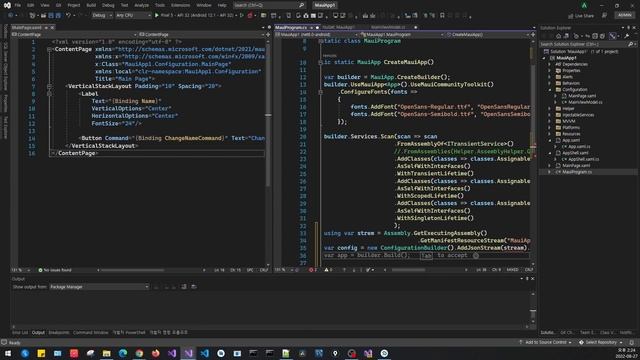Select App.xaml.cs file
This screenshot has width=640, height=360.
[579, 147]
